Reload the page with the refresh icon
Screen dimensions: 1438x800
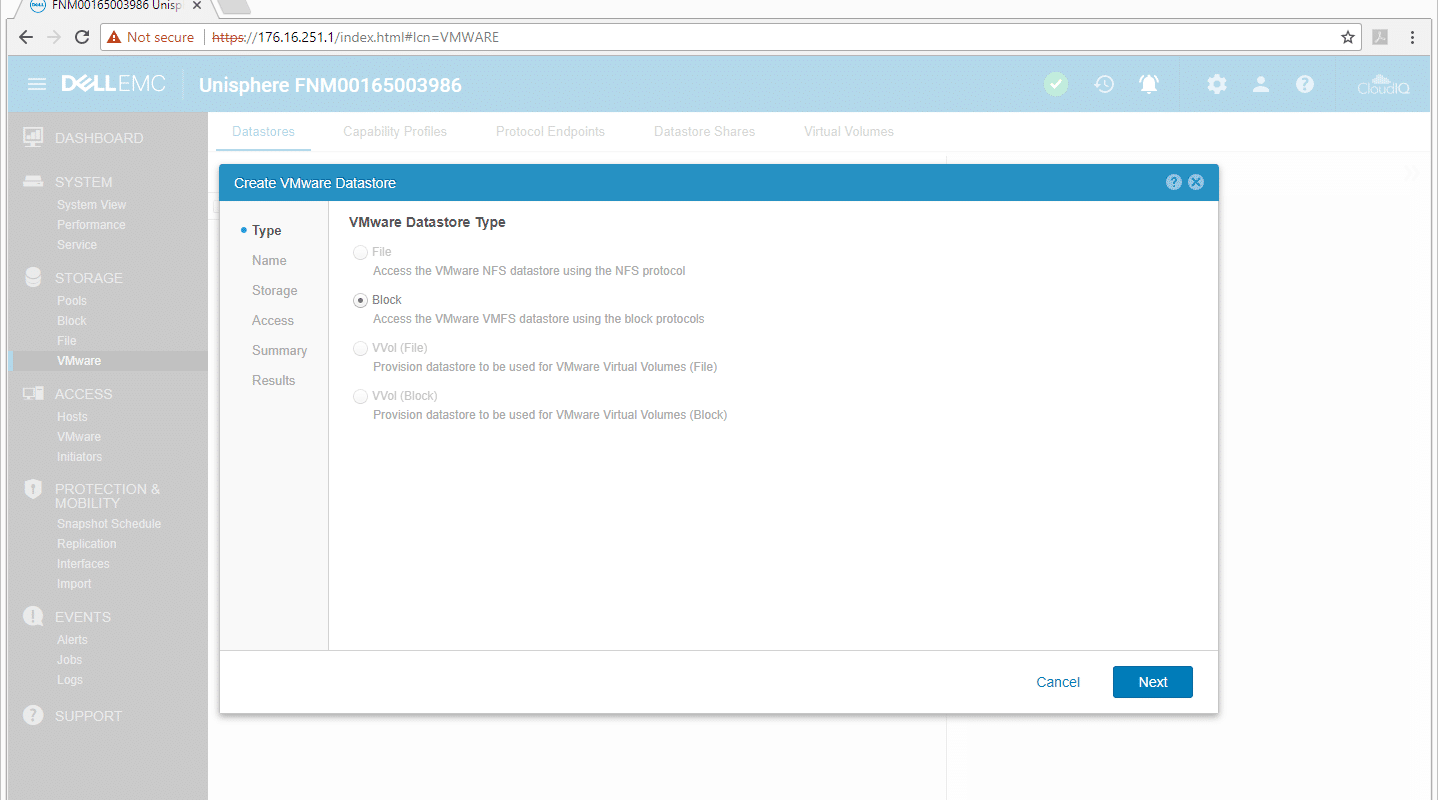(x=82, y=37)
